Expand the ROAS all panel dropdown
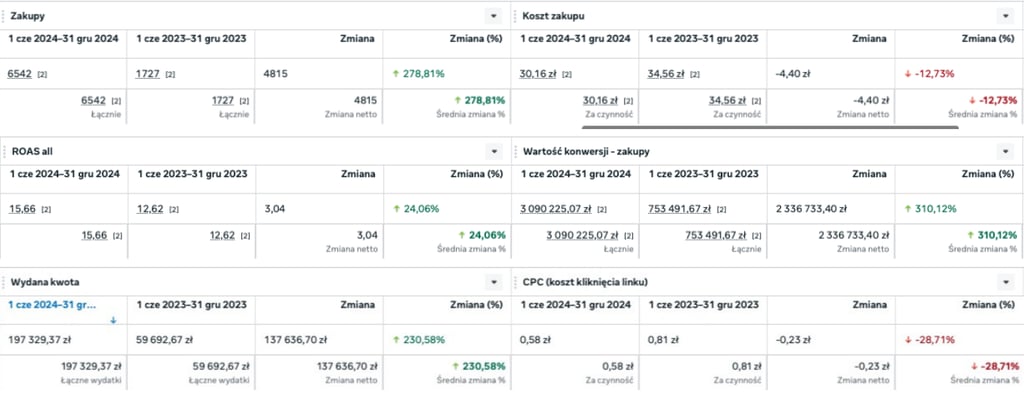This screenshot has height=403, width=1024. pyautogui.click(x=493, y=151)
